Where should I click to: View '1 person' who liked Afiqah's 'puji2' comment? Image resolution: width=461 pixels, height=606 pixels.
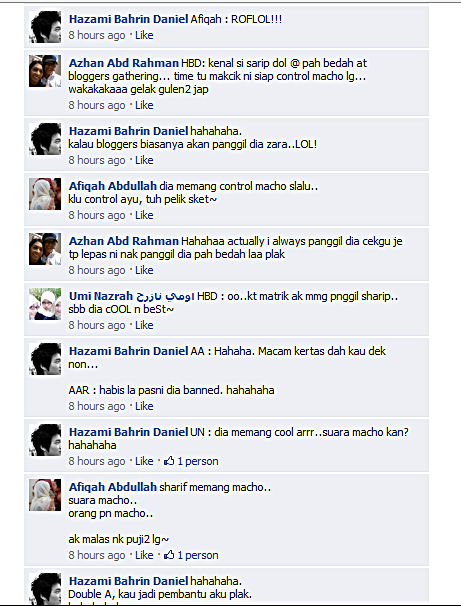[198, 555]
